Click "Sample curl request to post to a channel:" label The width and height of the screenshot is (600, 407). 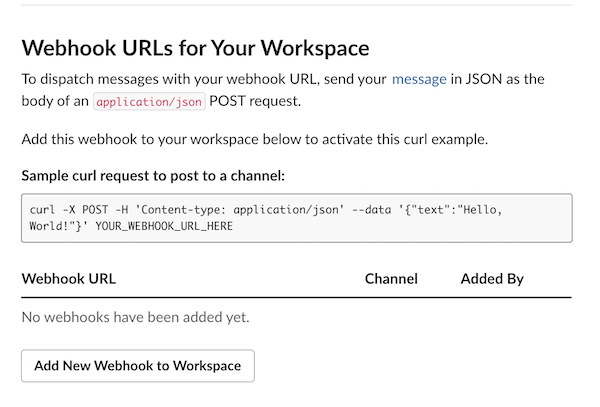coord(153,176)
